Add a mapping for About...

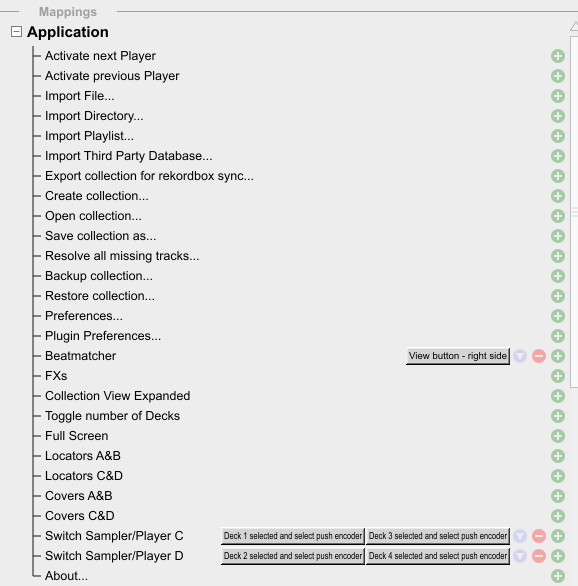tap(557, 576)
